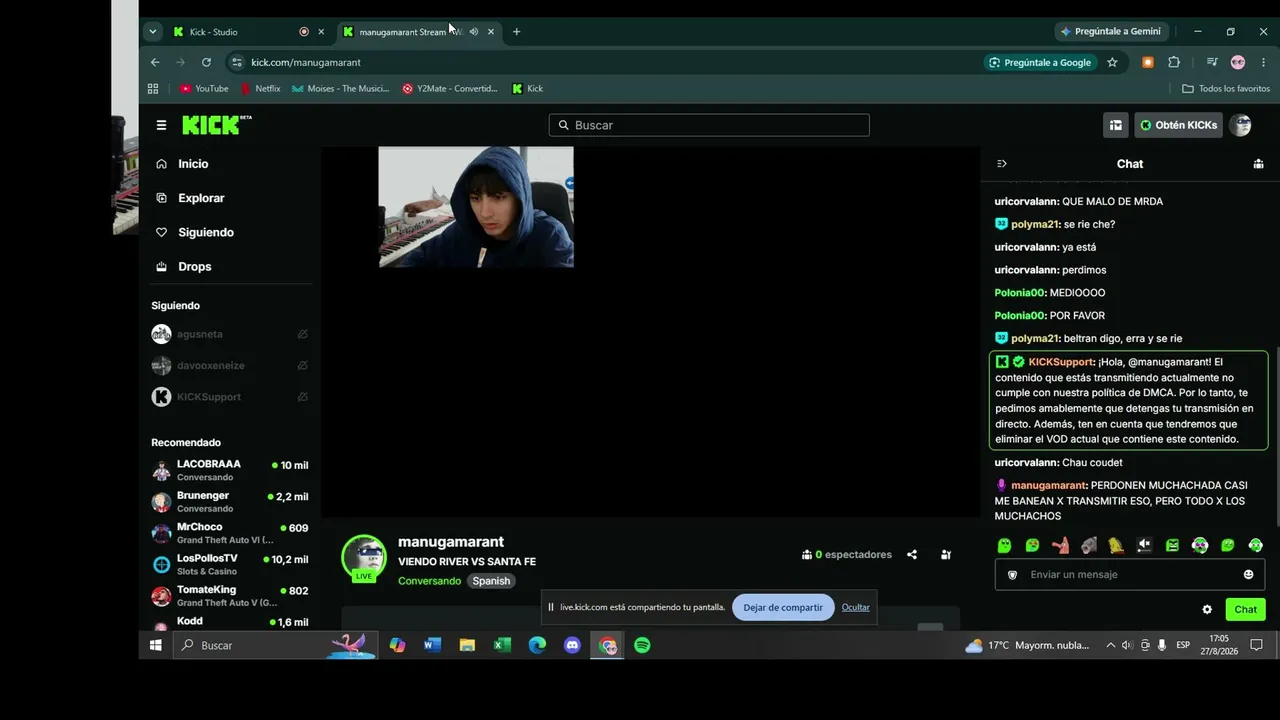This screenshot has width=1280, height=720.
Task: Open the user avatar menu in Kick header
Action: tap(1240, 125)
